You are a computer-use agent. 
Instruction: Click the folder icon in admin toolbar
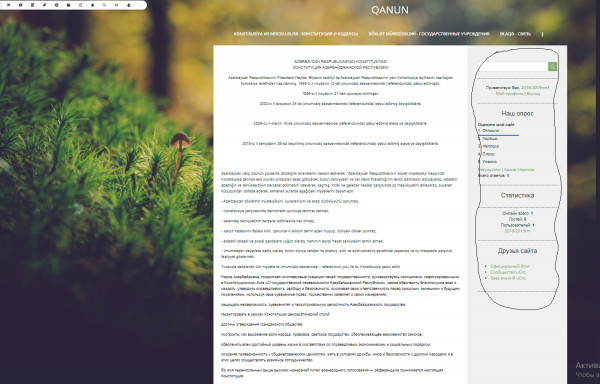point(68,5)
